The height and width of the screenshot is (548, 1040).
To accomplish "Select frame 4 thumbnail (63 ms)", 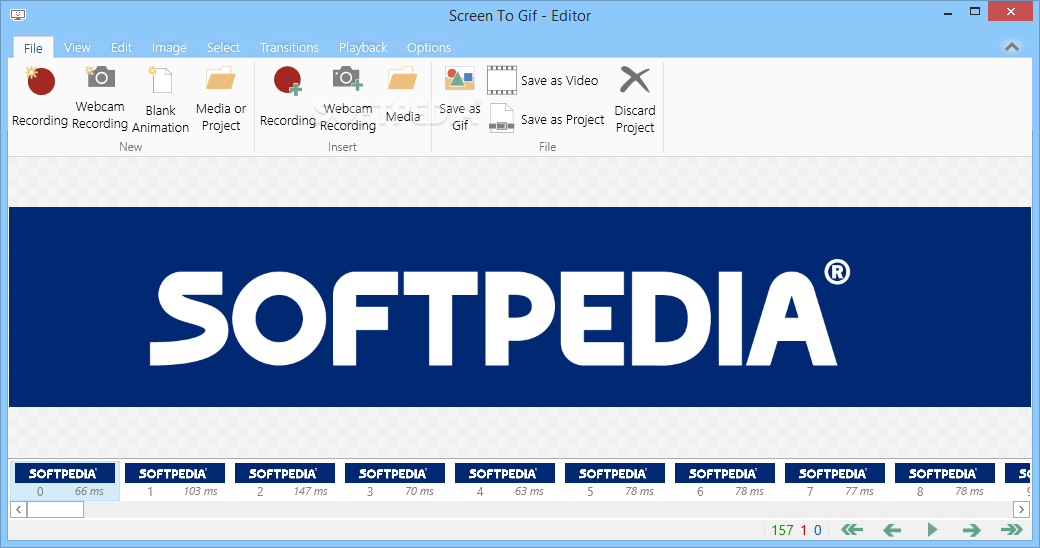I will click(x=505, y=481).
